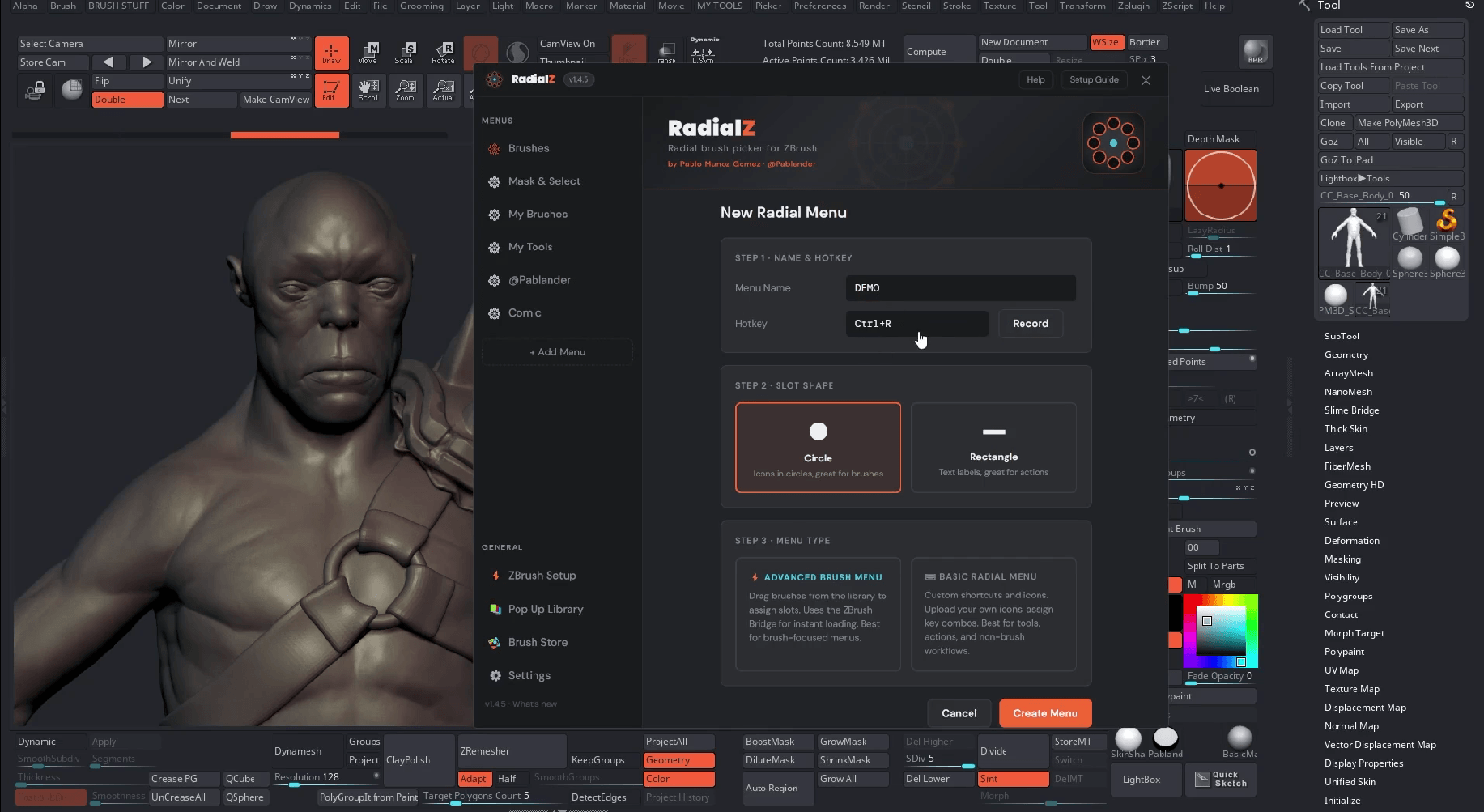Toggle the Smt subdivision option

(x=1013, y=779)
